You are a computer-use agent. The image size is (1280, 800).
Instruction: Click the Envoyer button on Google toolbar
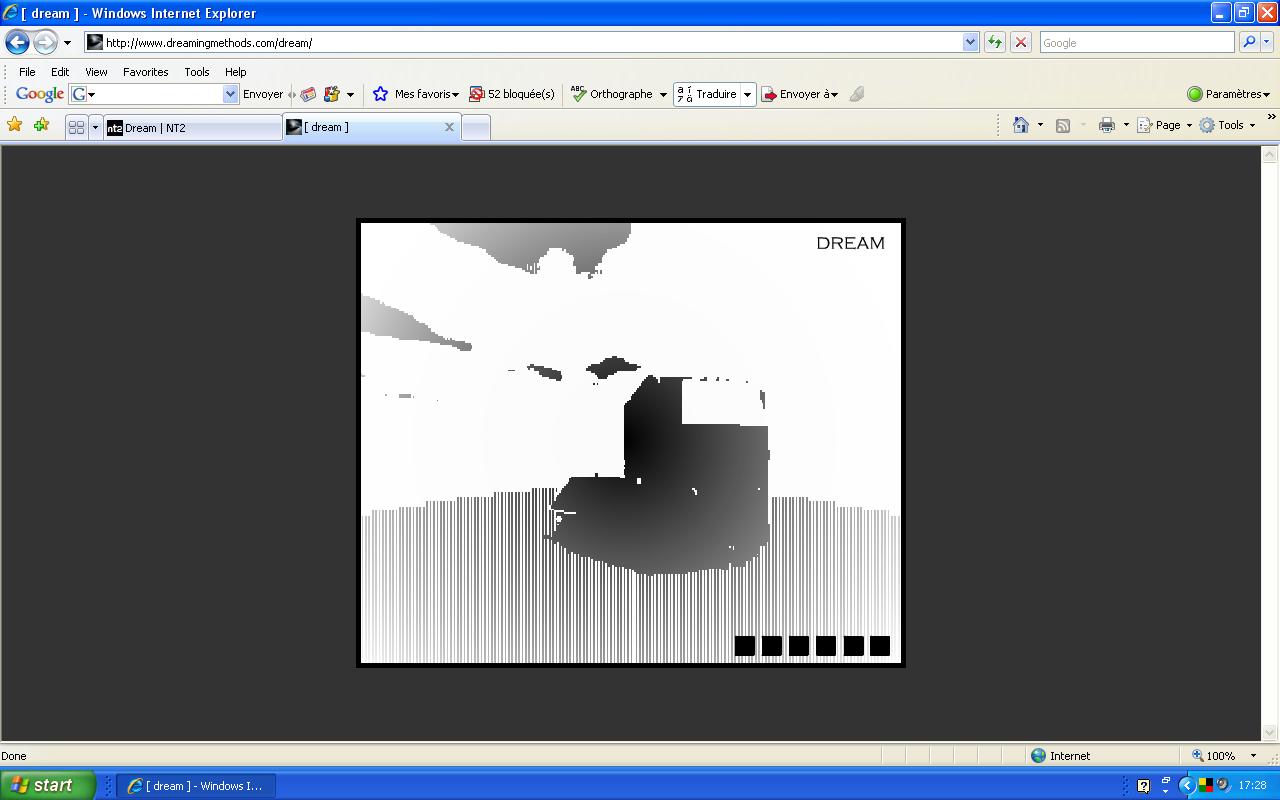(x=263, y=94)
